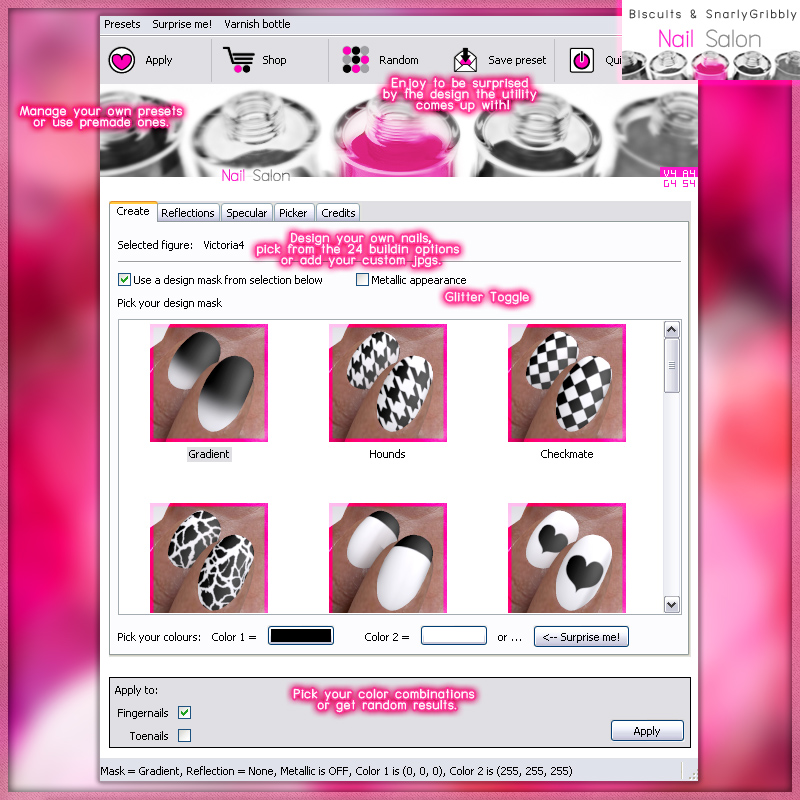Click the Quit power icon

(x=582, y=60)
